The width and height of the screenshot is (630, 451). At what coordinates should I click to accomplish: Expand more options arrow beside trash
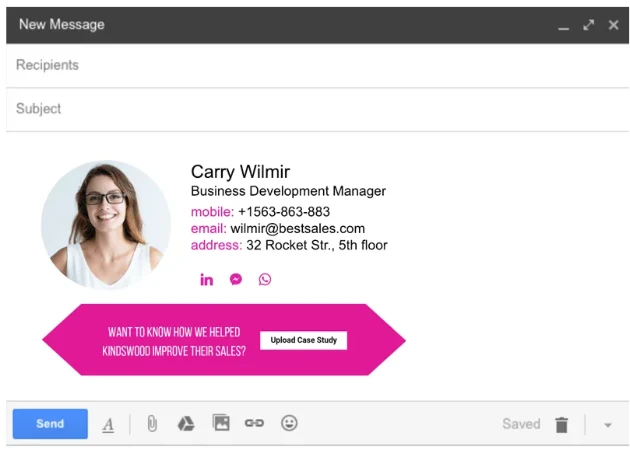tap(607, 425)
